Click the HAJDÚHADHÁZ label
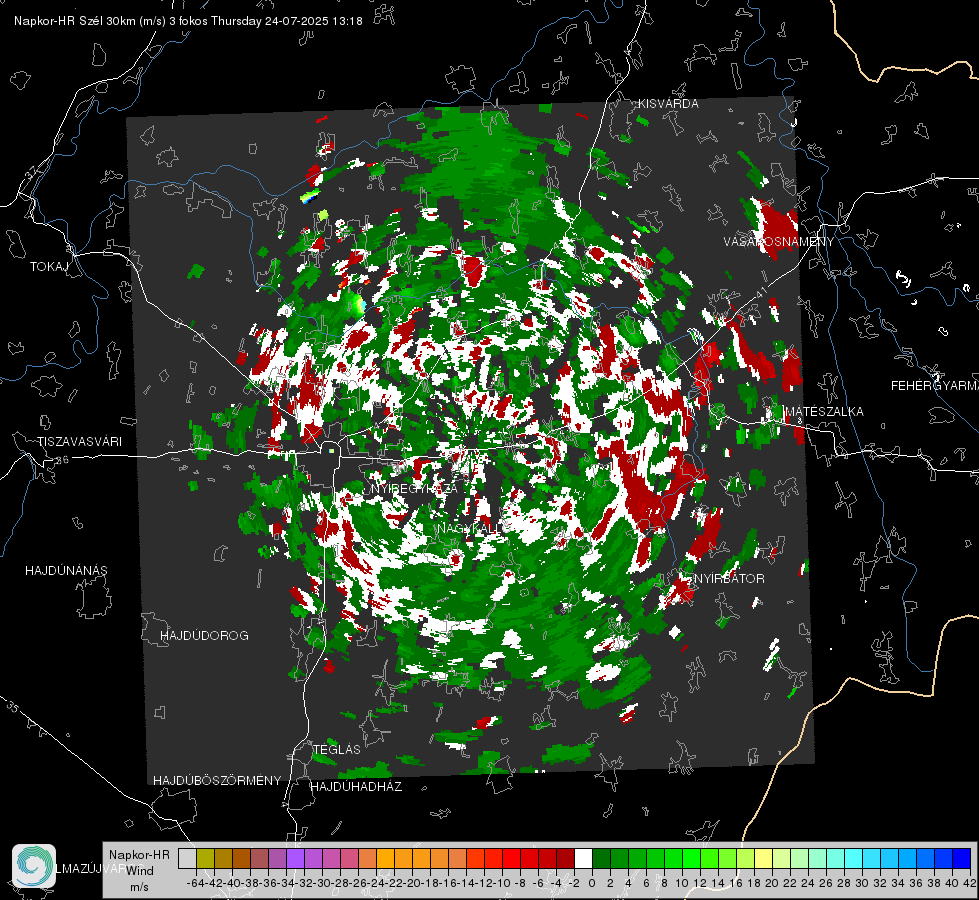 pos(356,787)
